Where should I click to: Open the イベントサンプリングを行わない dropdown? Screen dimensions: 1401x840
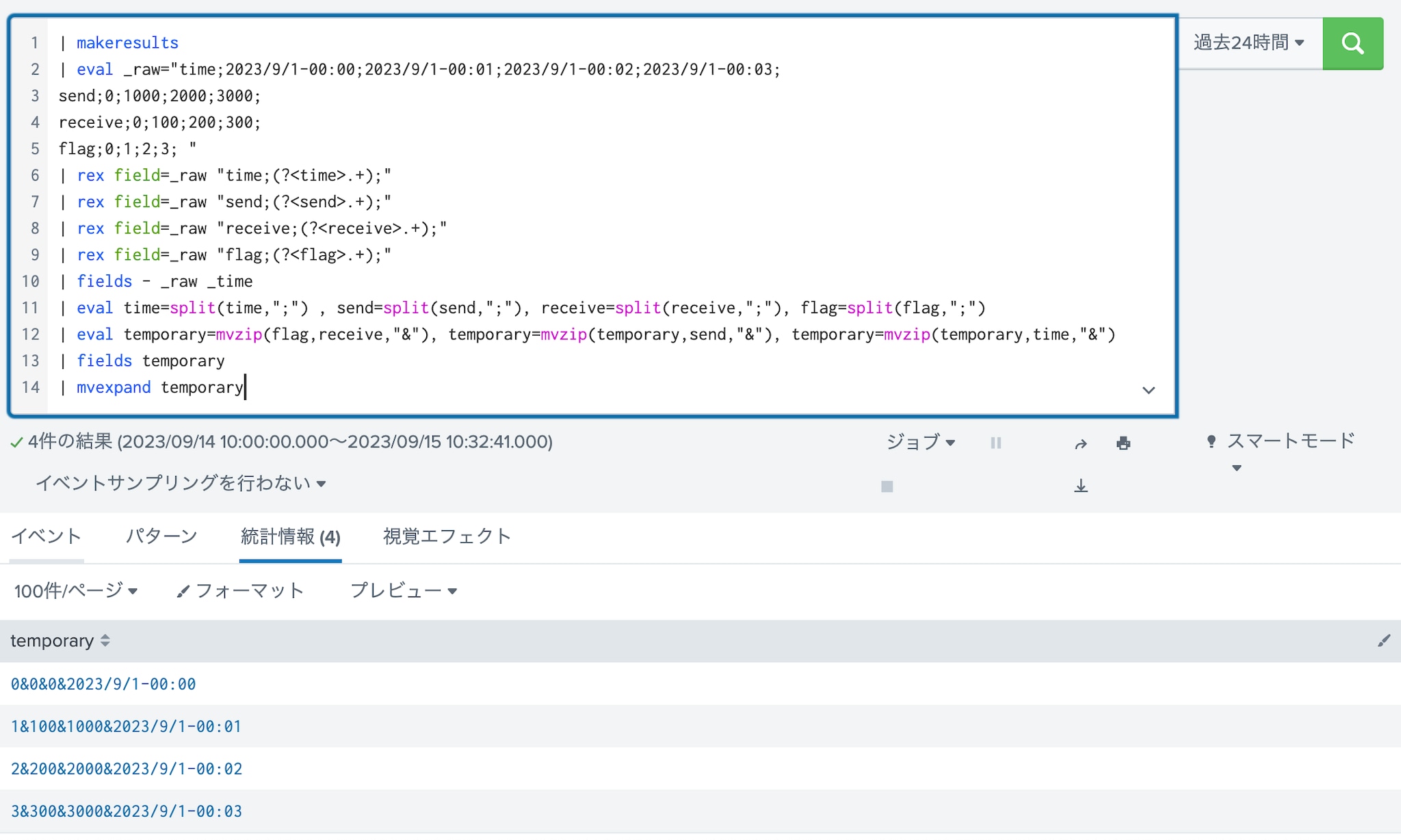point(181,483)
